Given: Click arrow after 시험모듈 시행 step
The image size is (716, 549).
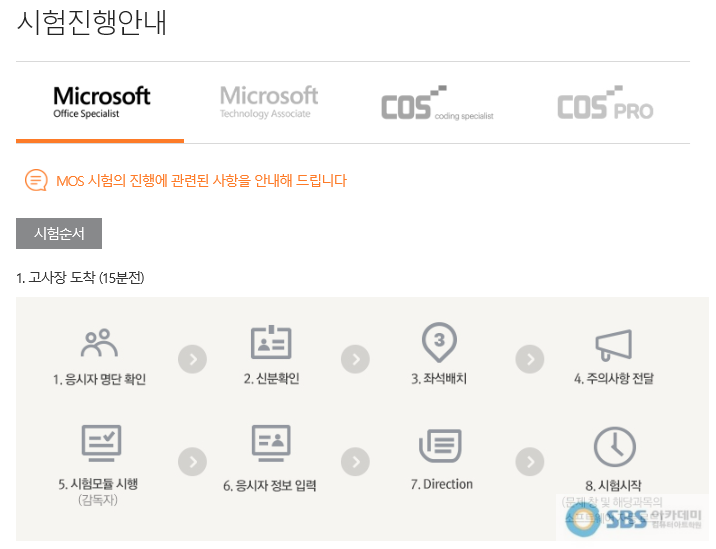Looking at the screenshot, I should click(192, 462).
